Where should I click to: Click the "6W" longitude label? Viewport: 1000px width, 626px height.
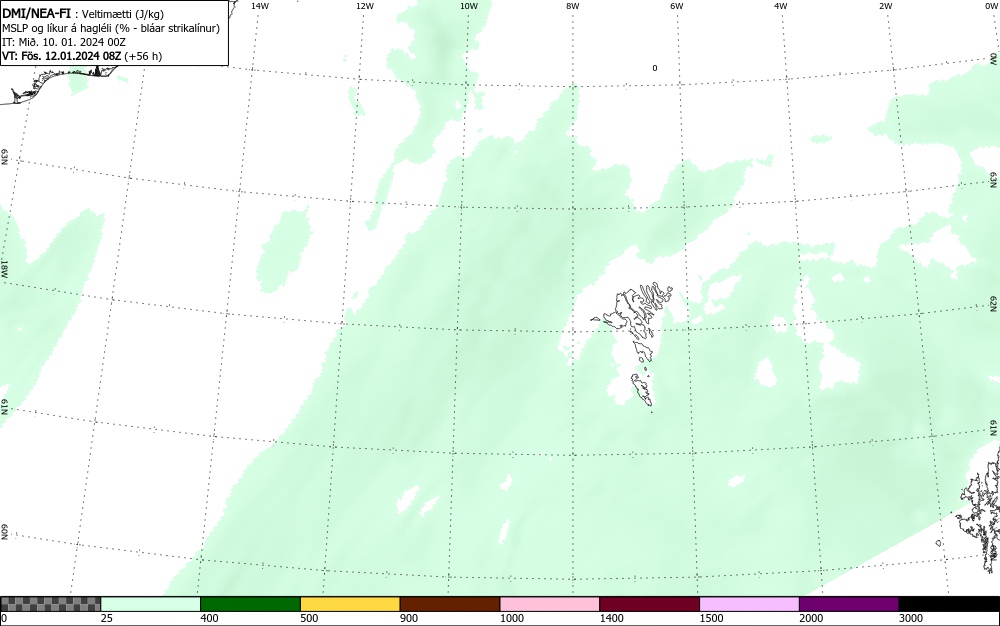pos(677,6)
